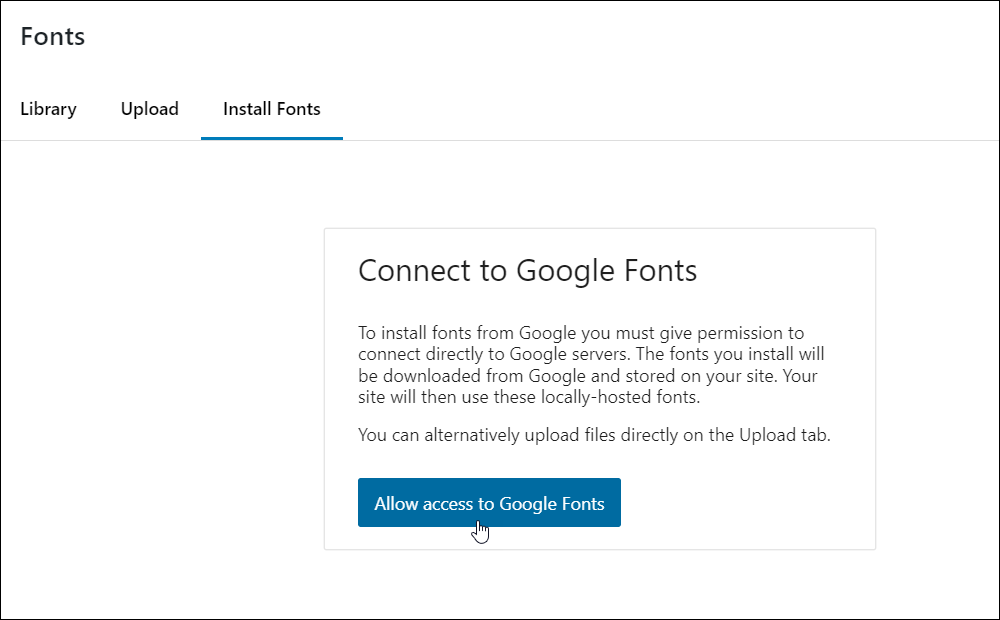Select the Install Fonts tab
The width and height of the screenshot is (1000, 620).
272,109
